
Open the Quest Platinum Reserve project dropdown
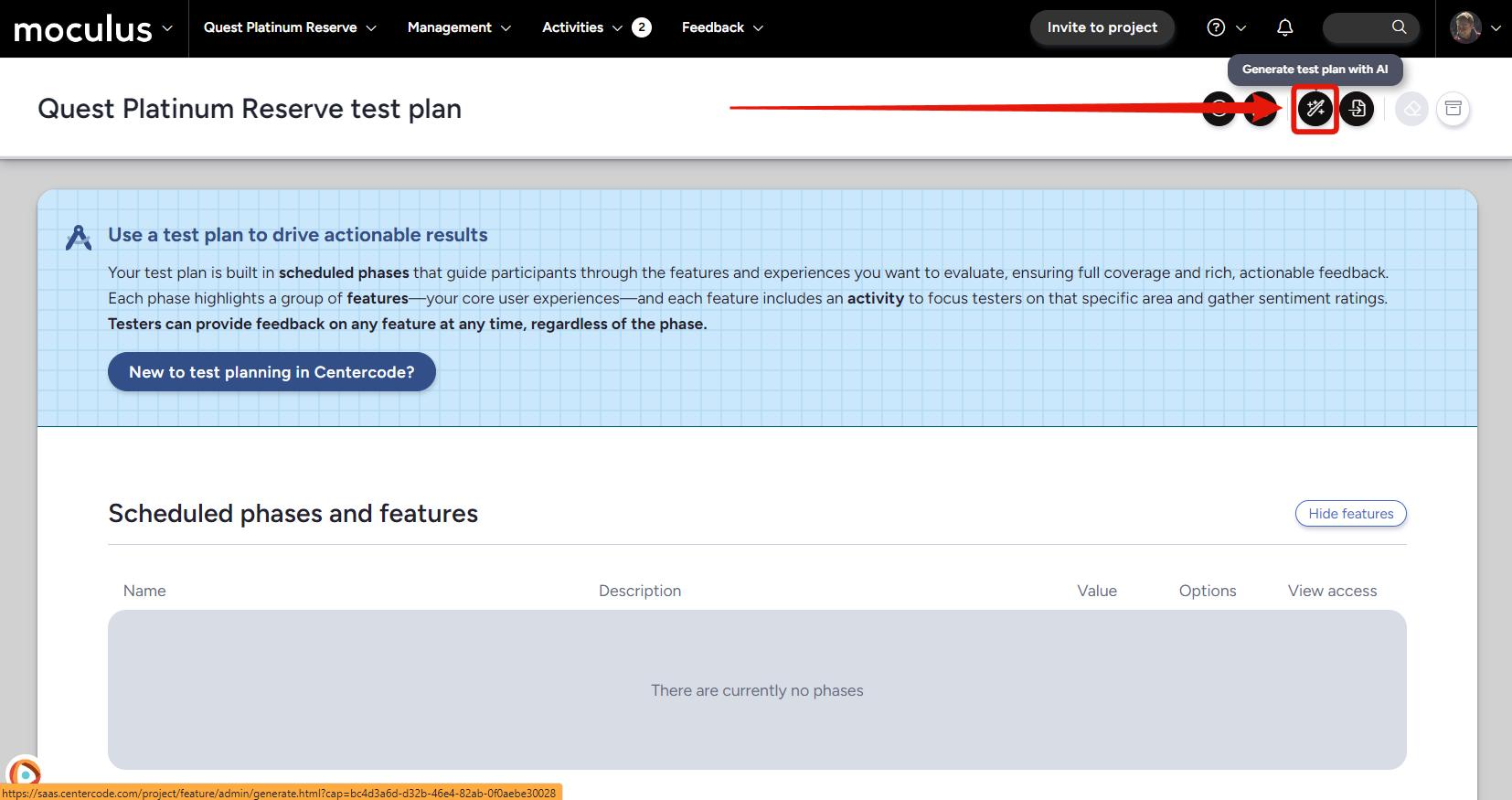click(x=289, y=27)
